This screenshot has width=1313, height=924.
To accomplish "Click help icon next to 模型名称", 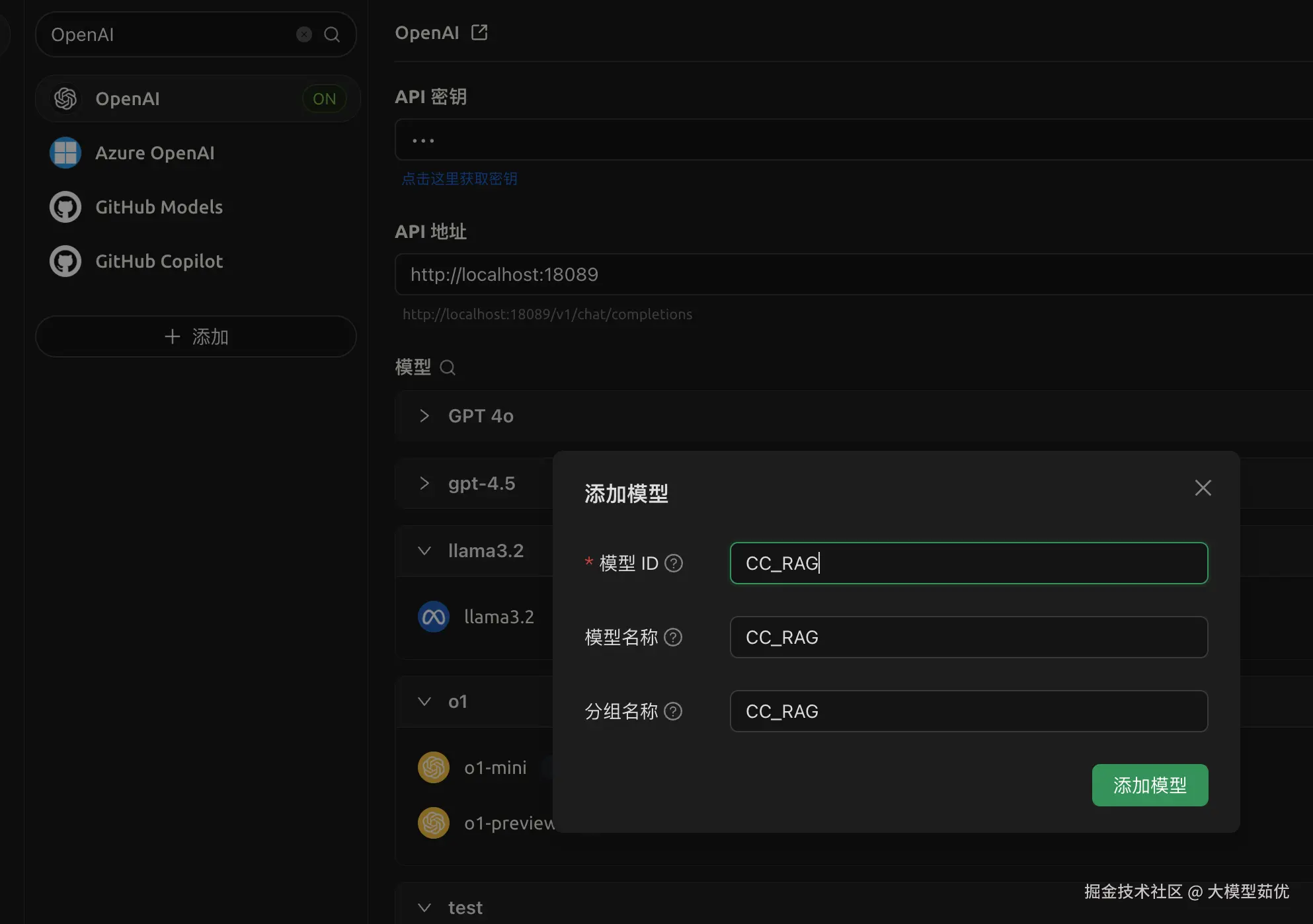I will pyautogui.click(x=673, y=637).
